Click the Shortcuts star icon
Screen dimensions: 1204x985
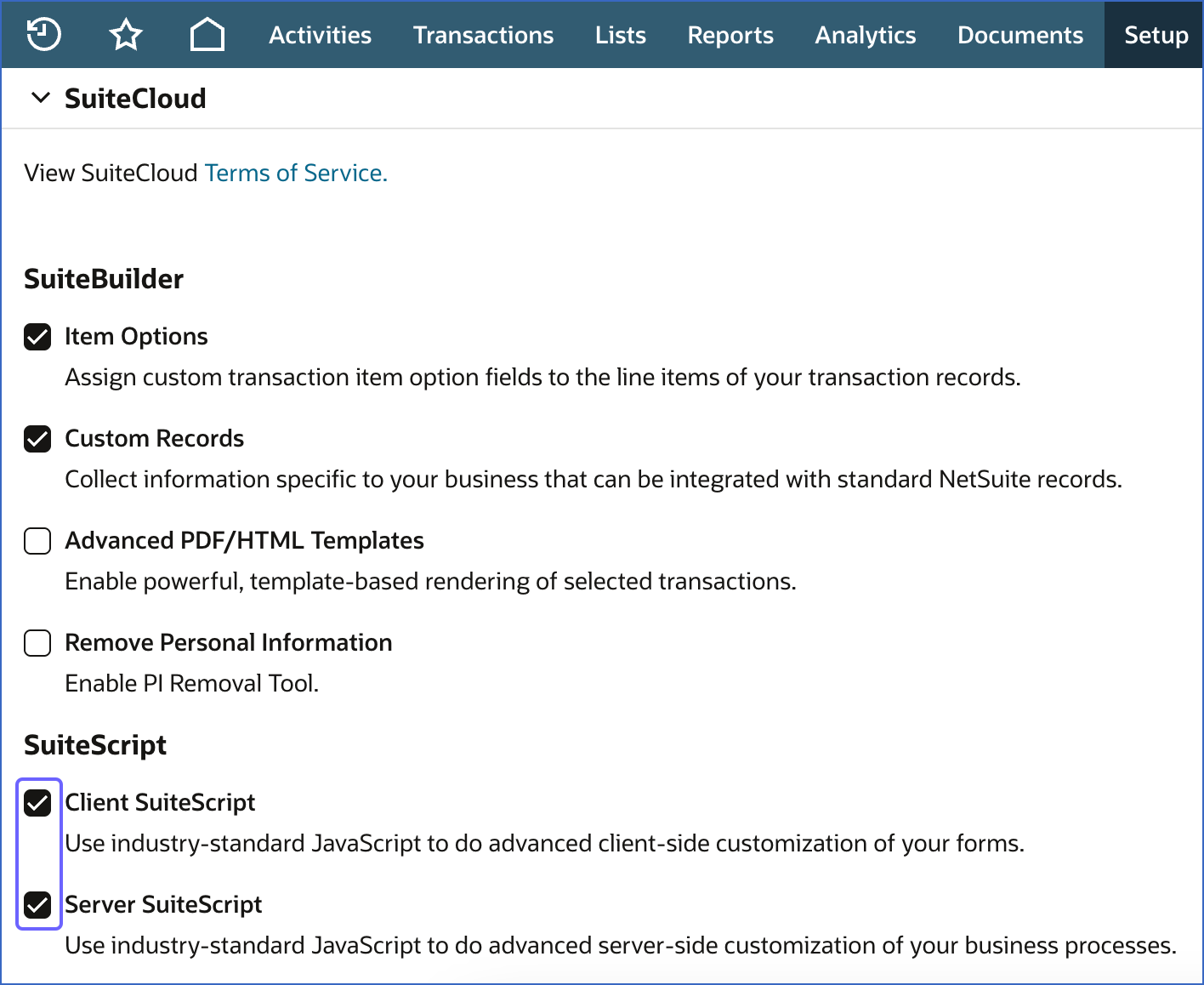pos(125,34)
